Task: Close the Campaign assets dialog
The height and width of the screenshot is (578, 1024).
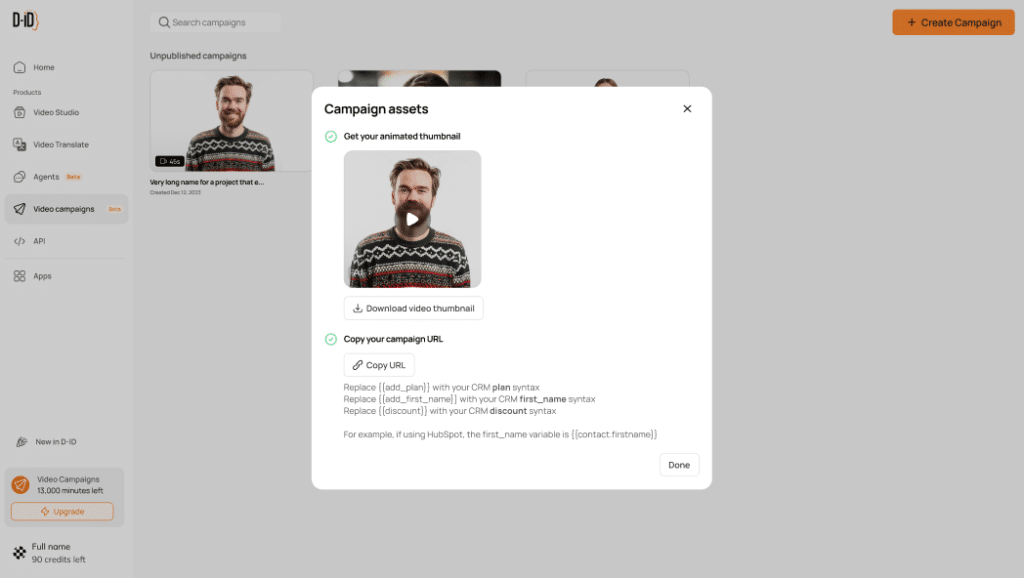Action: pyautogui.click(x=687, y=109)
